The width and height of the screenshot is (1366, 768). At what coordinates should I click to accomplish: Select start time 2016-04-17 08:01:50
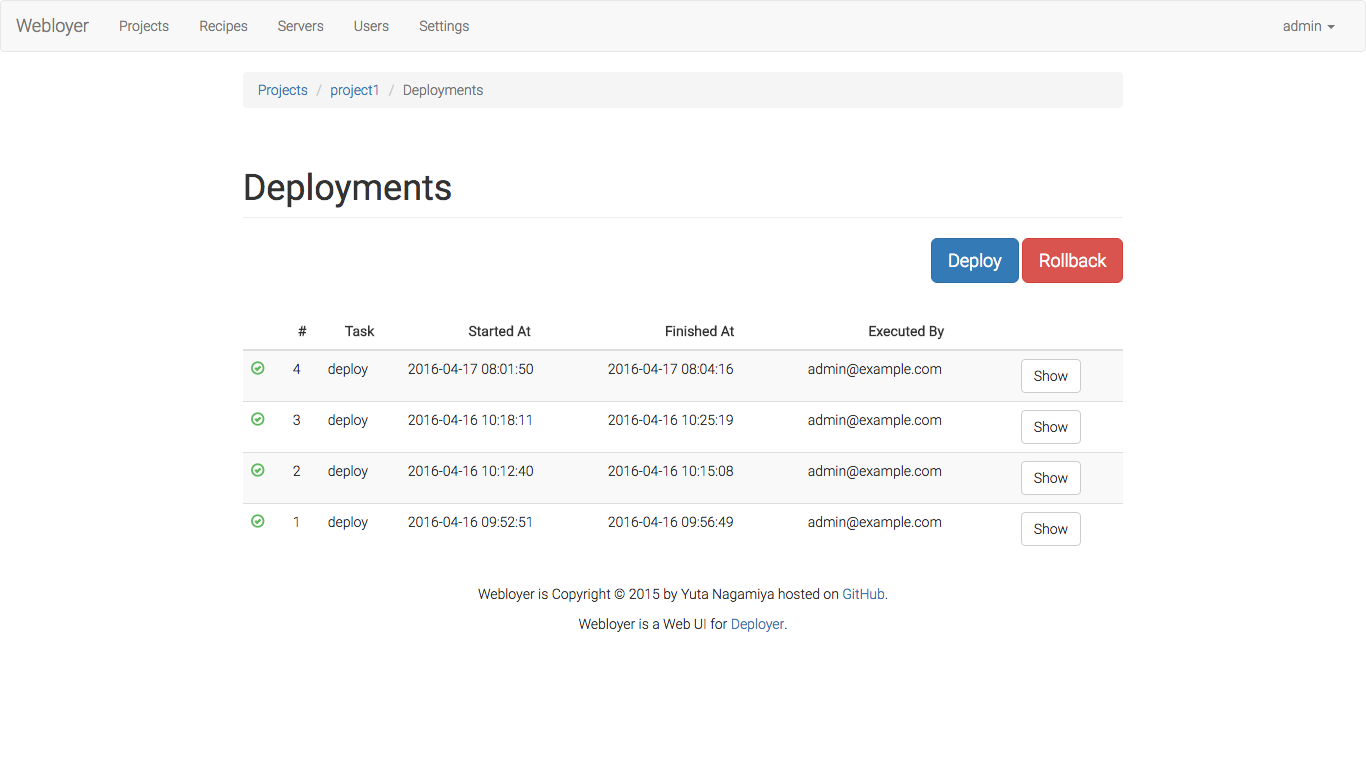click(471, 369)
